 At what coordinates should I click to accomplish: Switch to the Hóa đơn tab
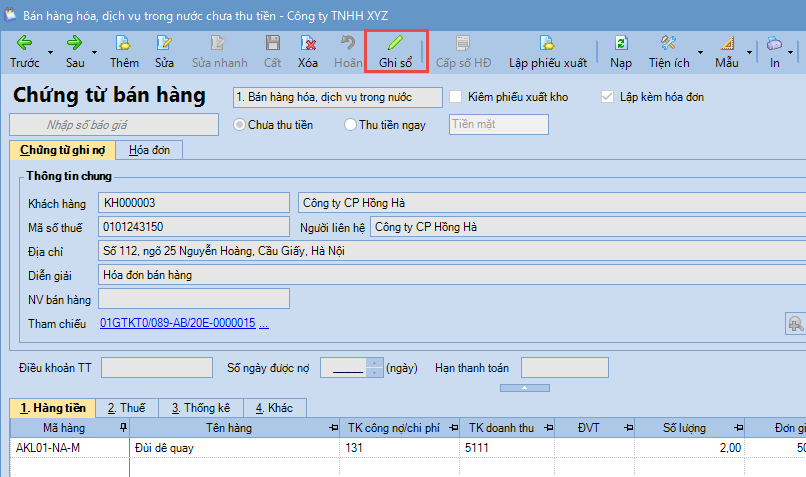click(148, 150)
